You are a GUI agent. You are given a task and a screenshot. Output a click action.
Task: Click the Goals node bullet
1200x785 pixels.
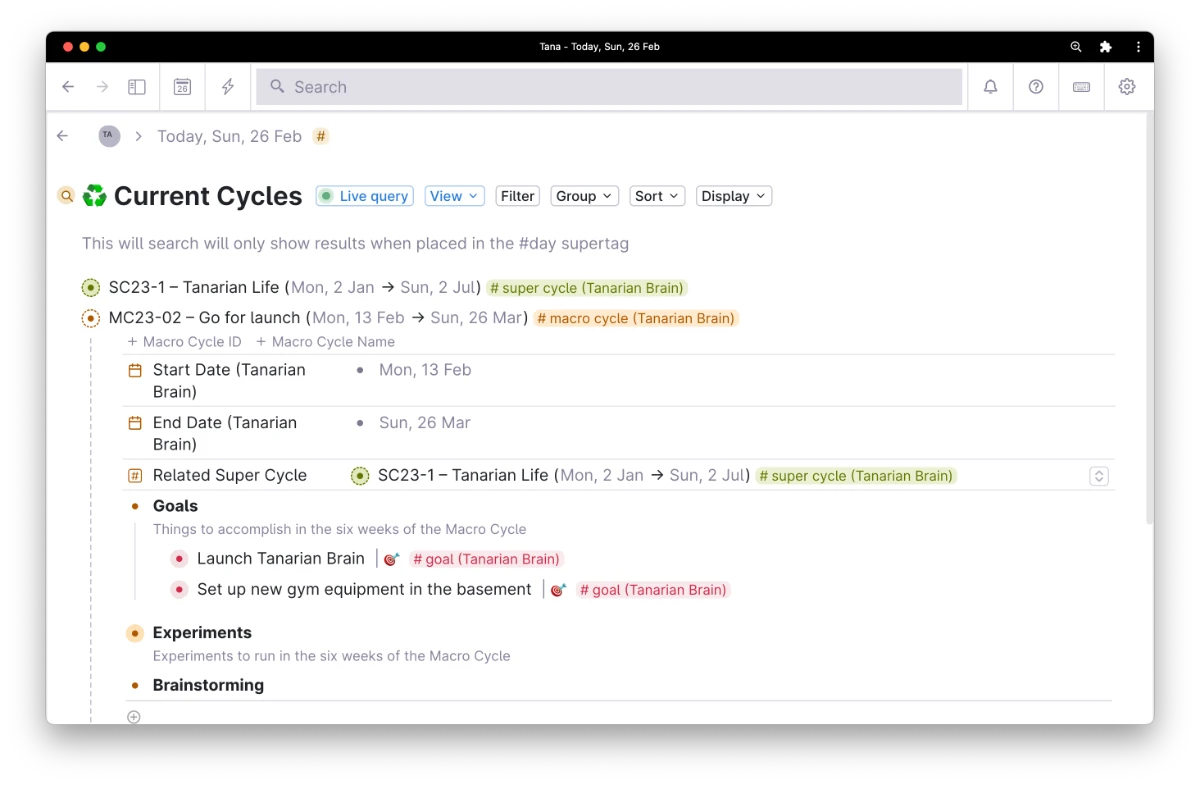click(x=135, y=506)
